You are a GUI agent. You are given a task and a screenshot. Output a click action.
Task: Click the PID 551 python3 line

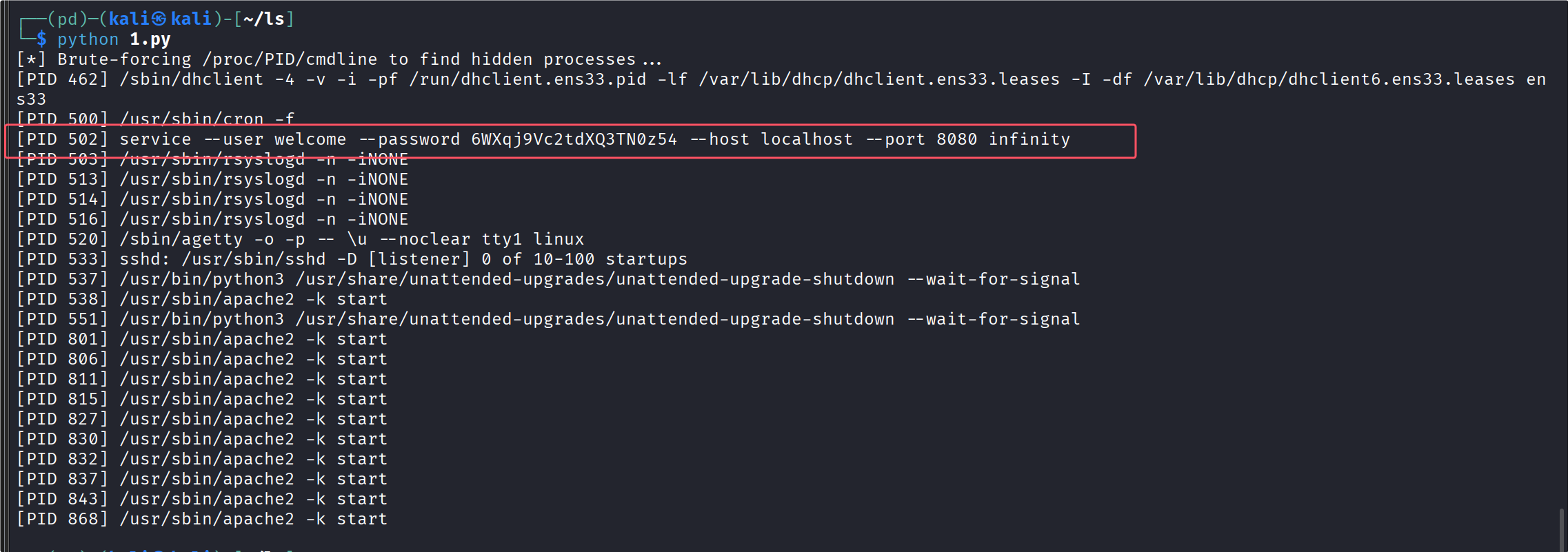point(548,319)
